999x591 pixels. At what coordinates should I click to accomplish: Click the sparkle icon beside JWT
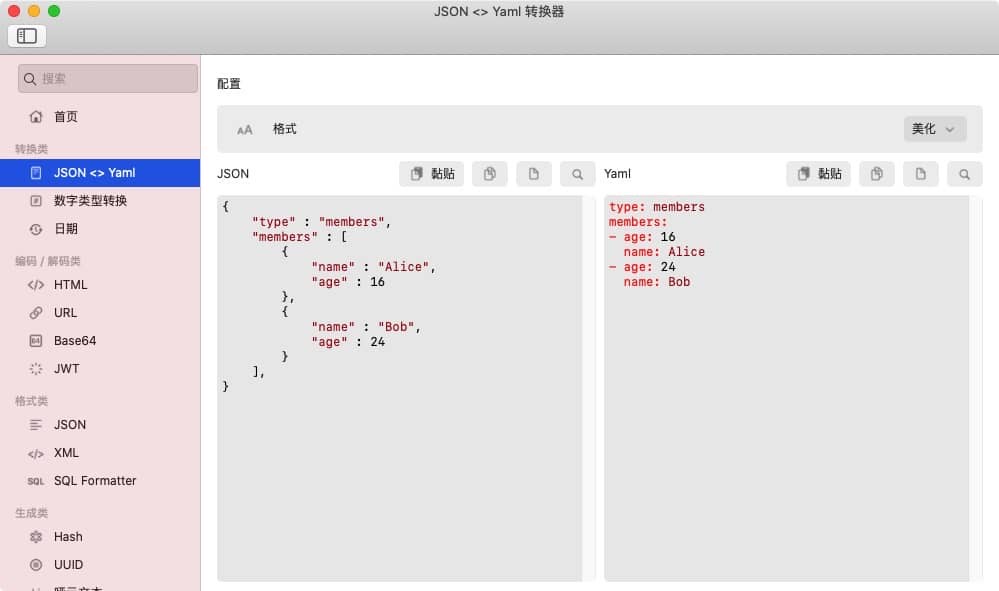(36, 369)
